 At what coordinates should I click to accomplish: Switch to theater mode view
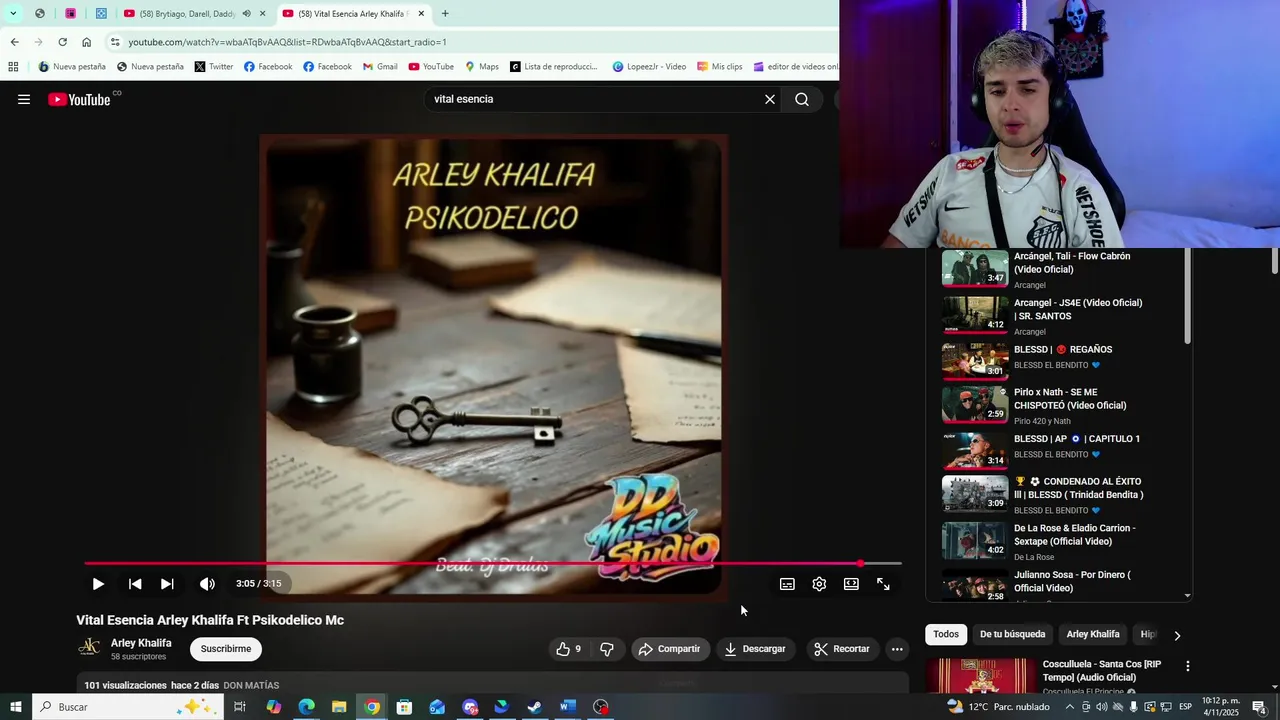851,584
